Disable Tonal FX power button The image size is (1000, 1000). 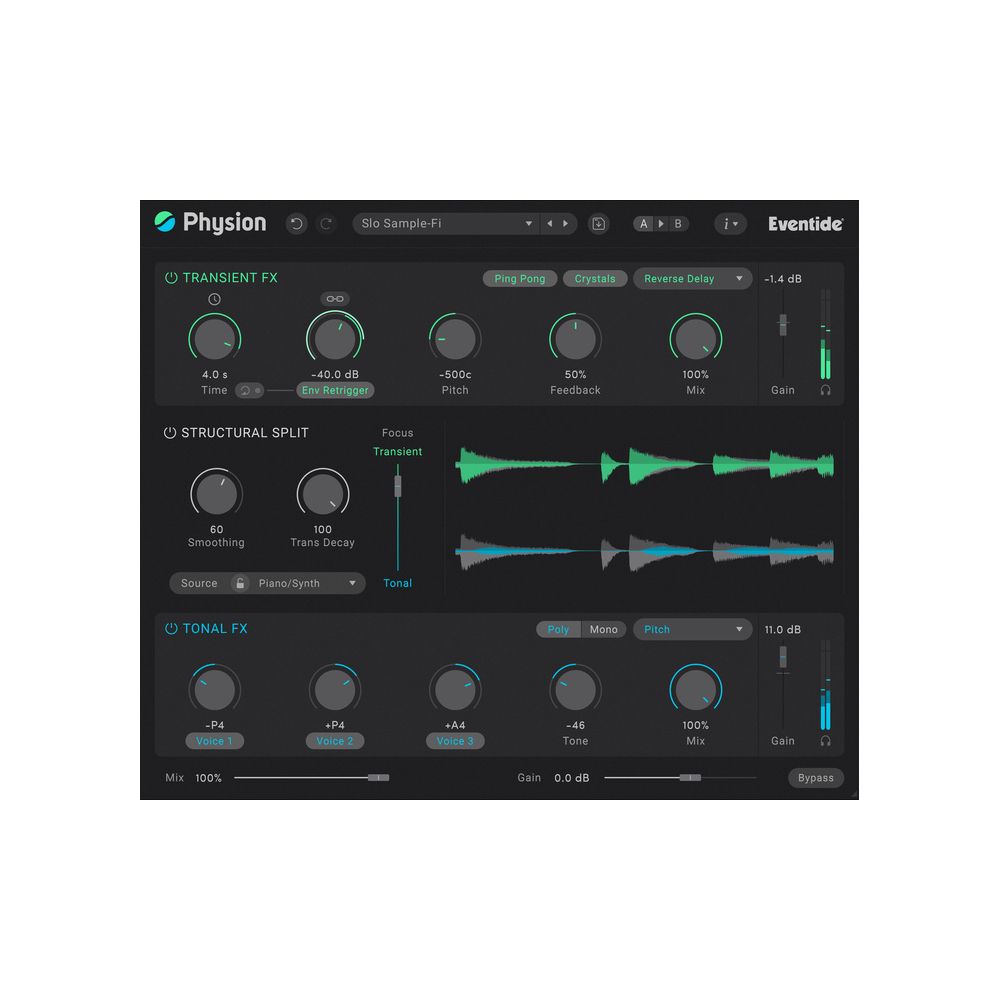pos(171,629)
